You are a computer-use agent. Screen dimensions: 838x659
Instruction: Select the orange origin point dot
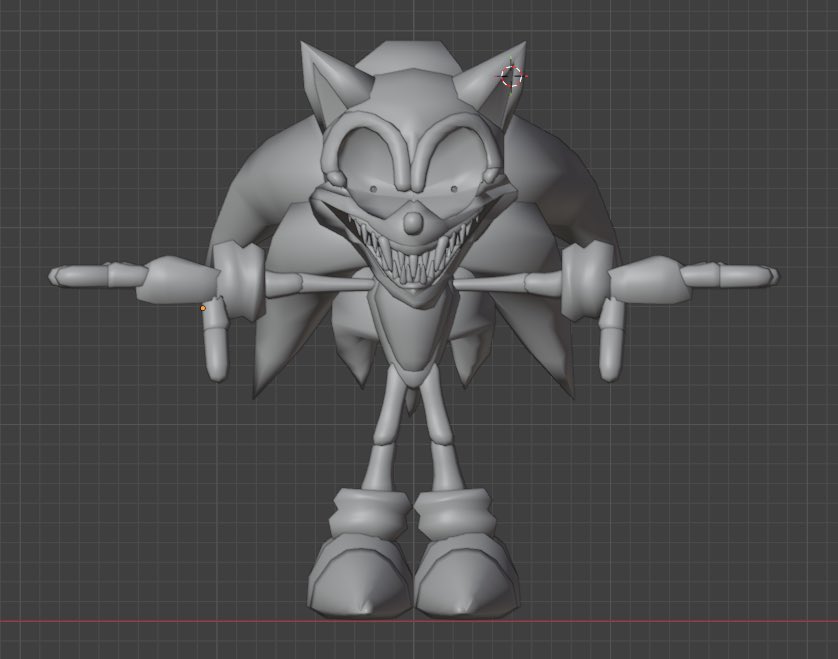coord(203,308)
